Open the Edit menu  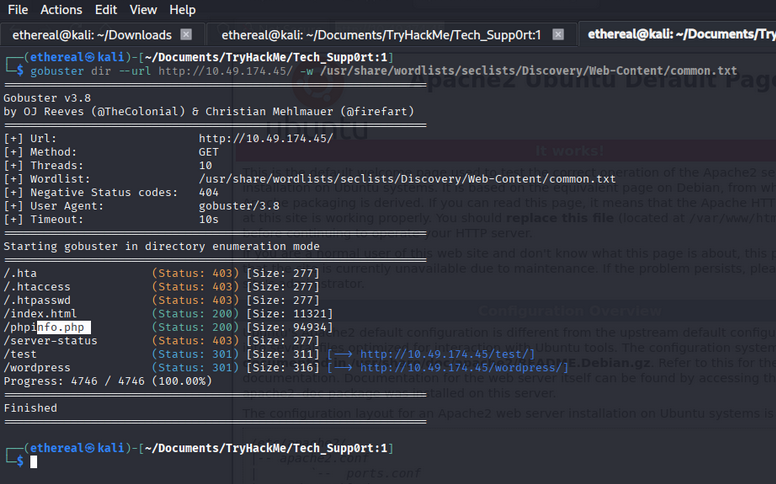click(x=106, y=10)
